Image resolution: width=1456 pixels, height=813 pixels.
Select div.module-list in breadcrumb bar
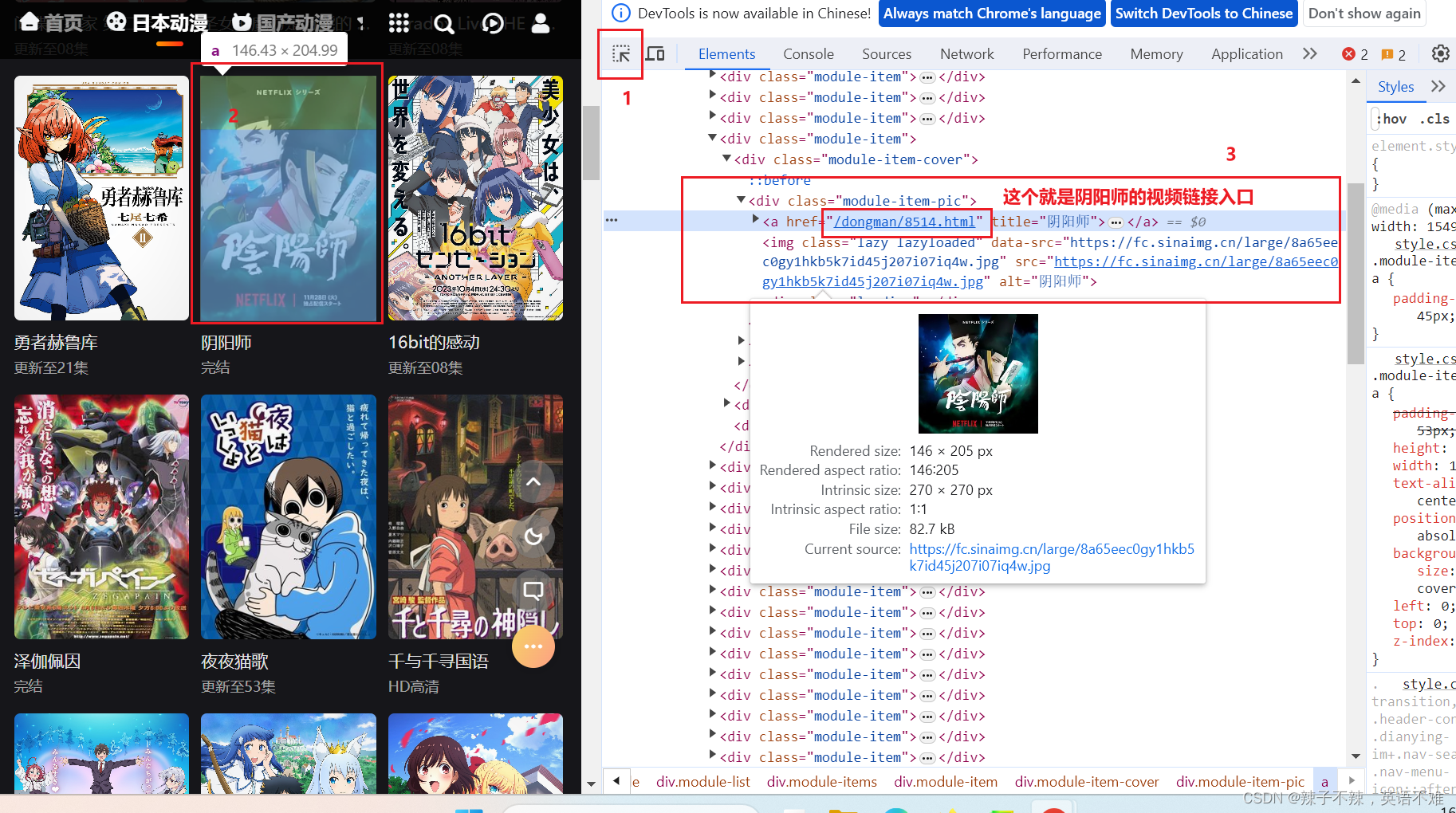[702, 782]
